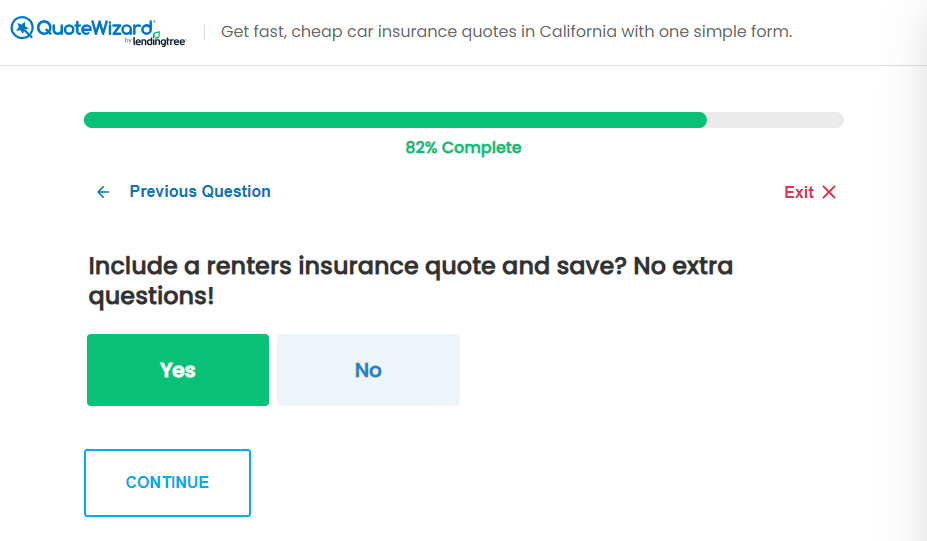Click the '82% Complete' progress label
Screen dimensions: 927x541
[x=463, y=148]
